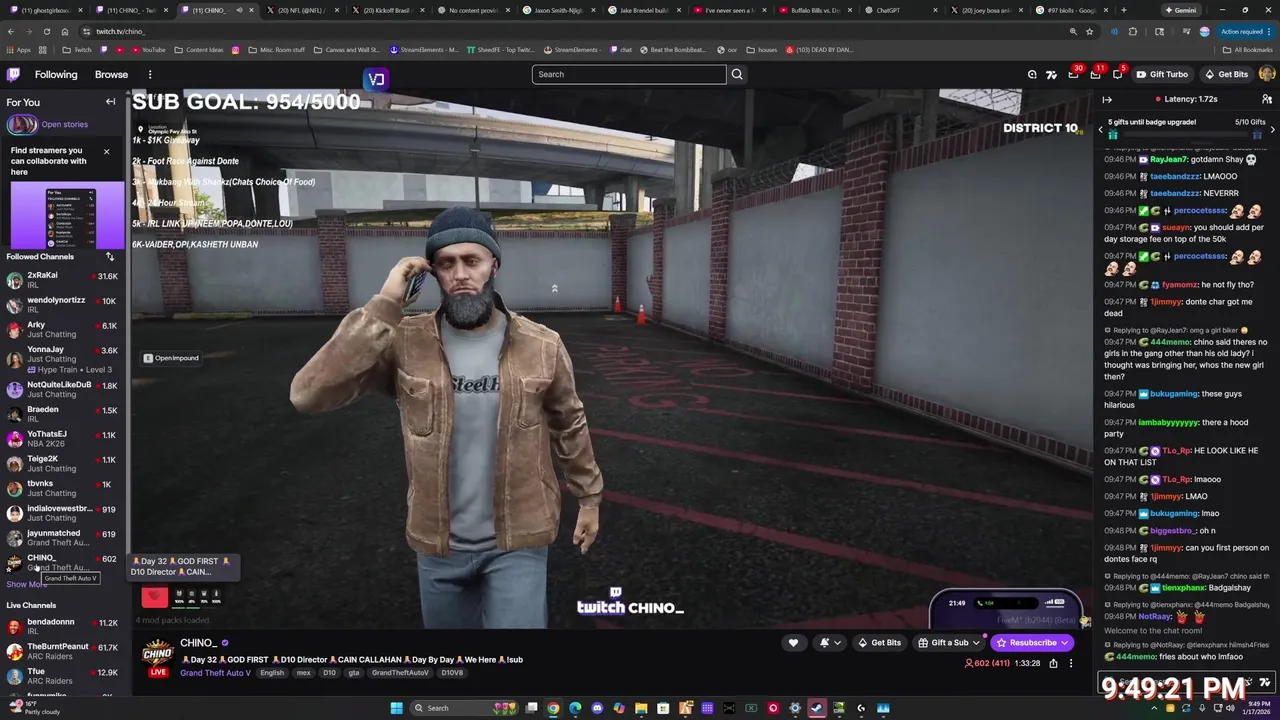Open a new browser tab

pyautogui.click(x=1123, y=10)
